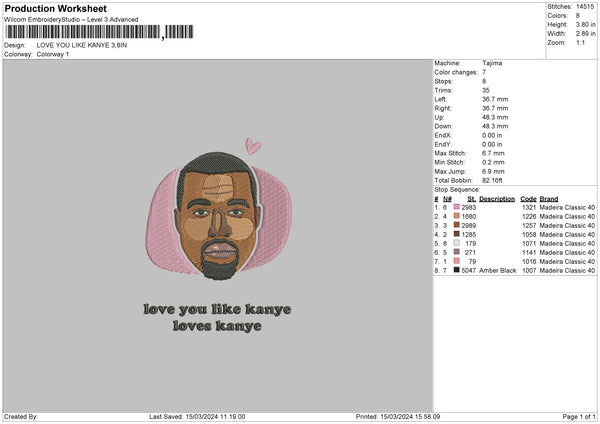Click design name 'LOVE YOU LIKE KANYE 3,8IN'

coord(82,45)
